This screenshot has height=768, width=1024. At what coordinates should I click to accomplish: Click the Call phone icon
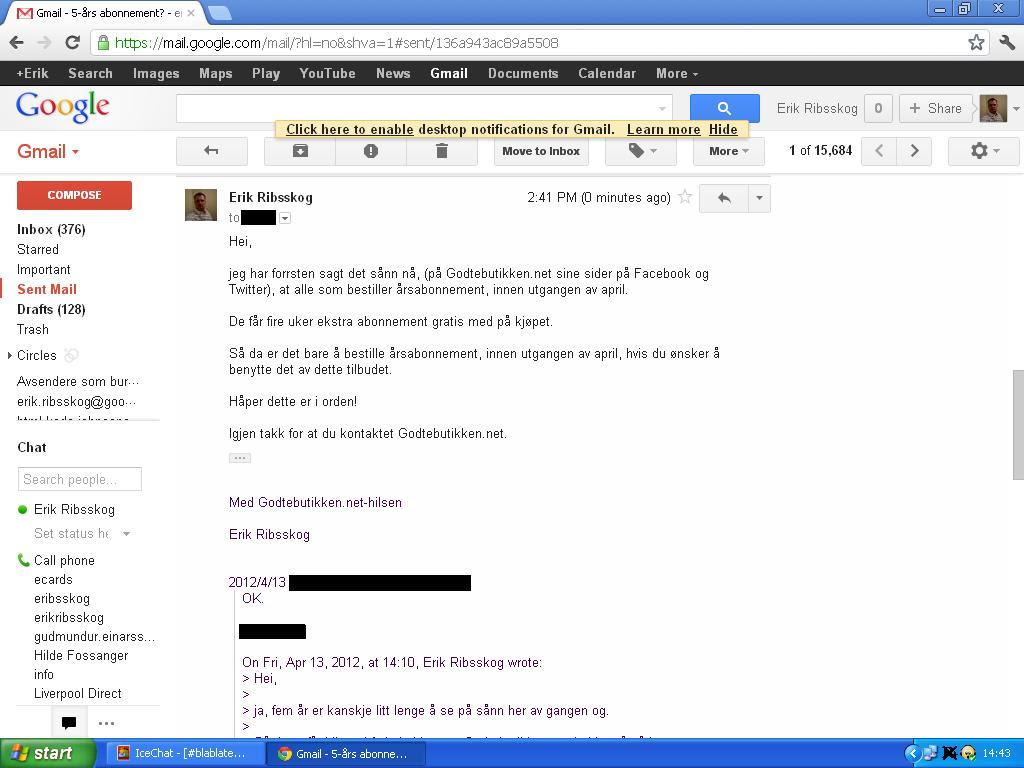[24, 560]
